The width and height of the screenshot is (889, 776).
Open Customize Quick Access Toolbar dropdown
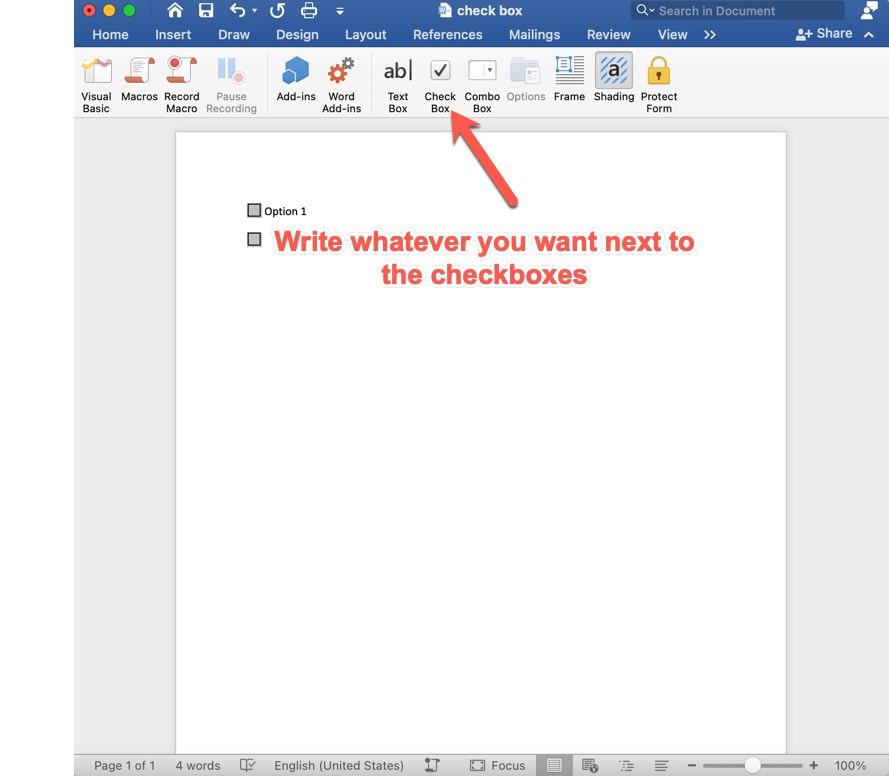(x=340, y=11)
